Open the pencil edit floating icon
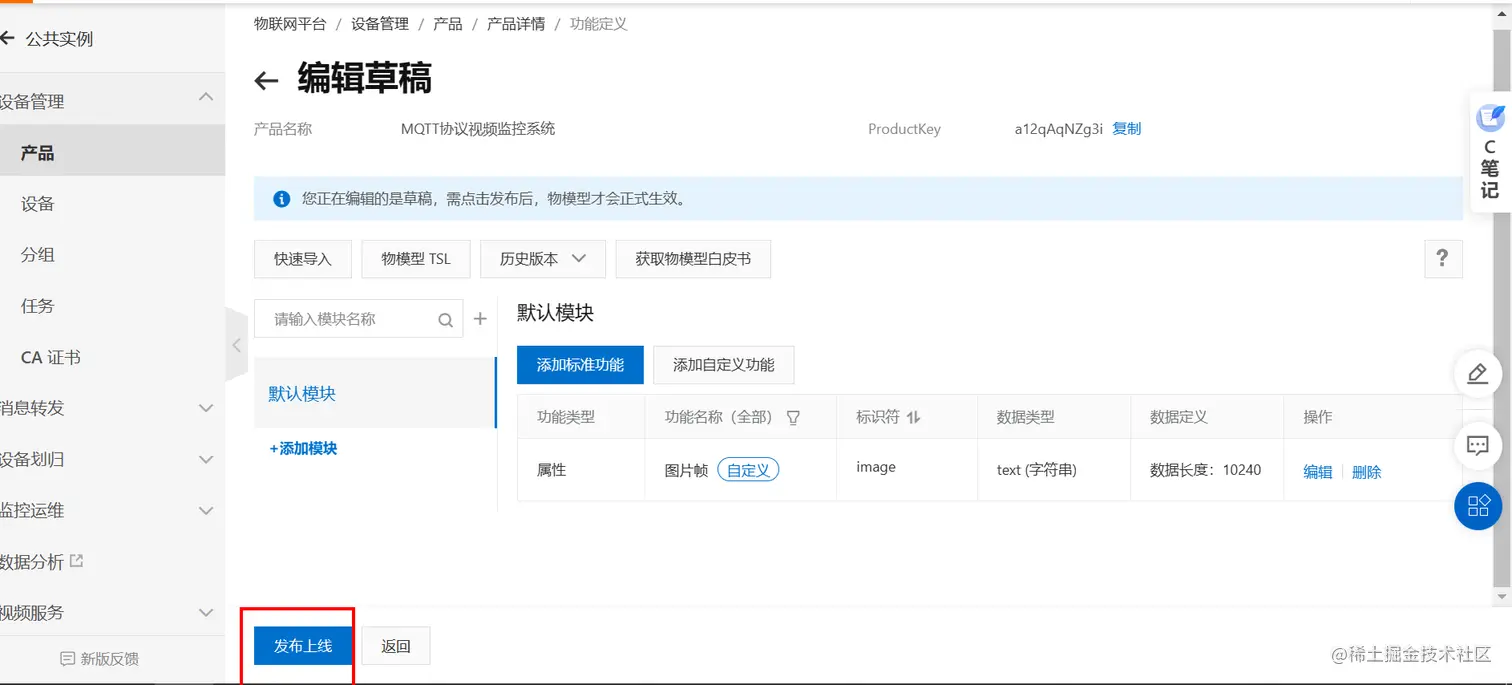This screenshot has height=685, width=1512. (x=1477, y=373)
